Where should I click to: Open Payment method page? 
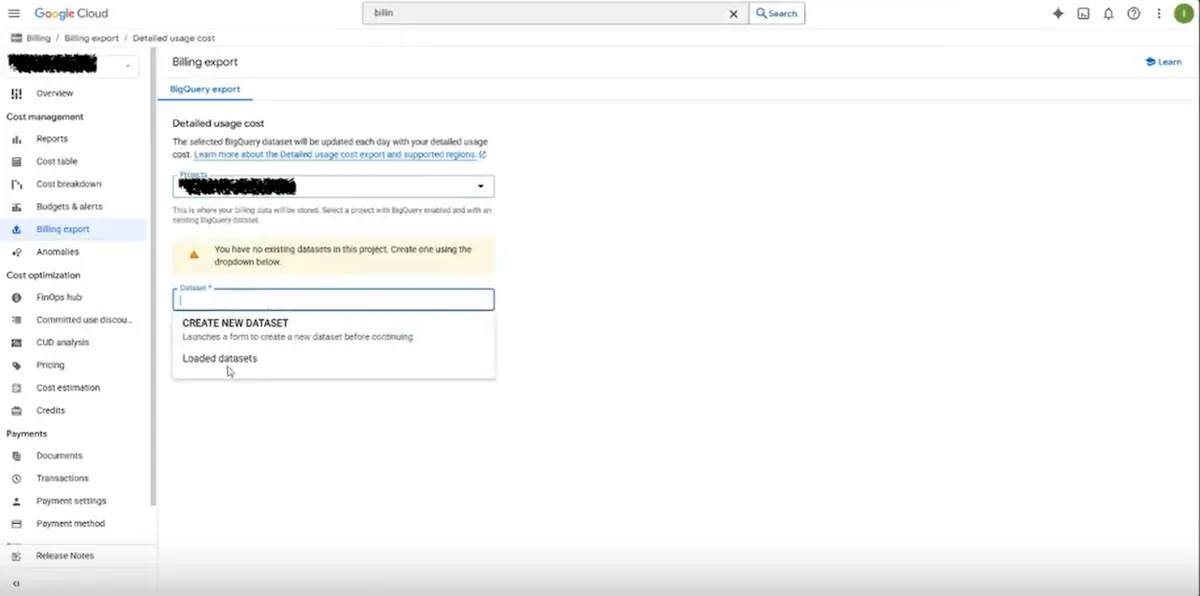pyautogui.click(x=70, y=524)
